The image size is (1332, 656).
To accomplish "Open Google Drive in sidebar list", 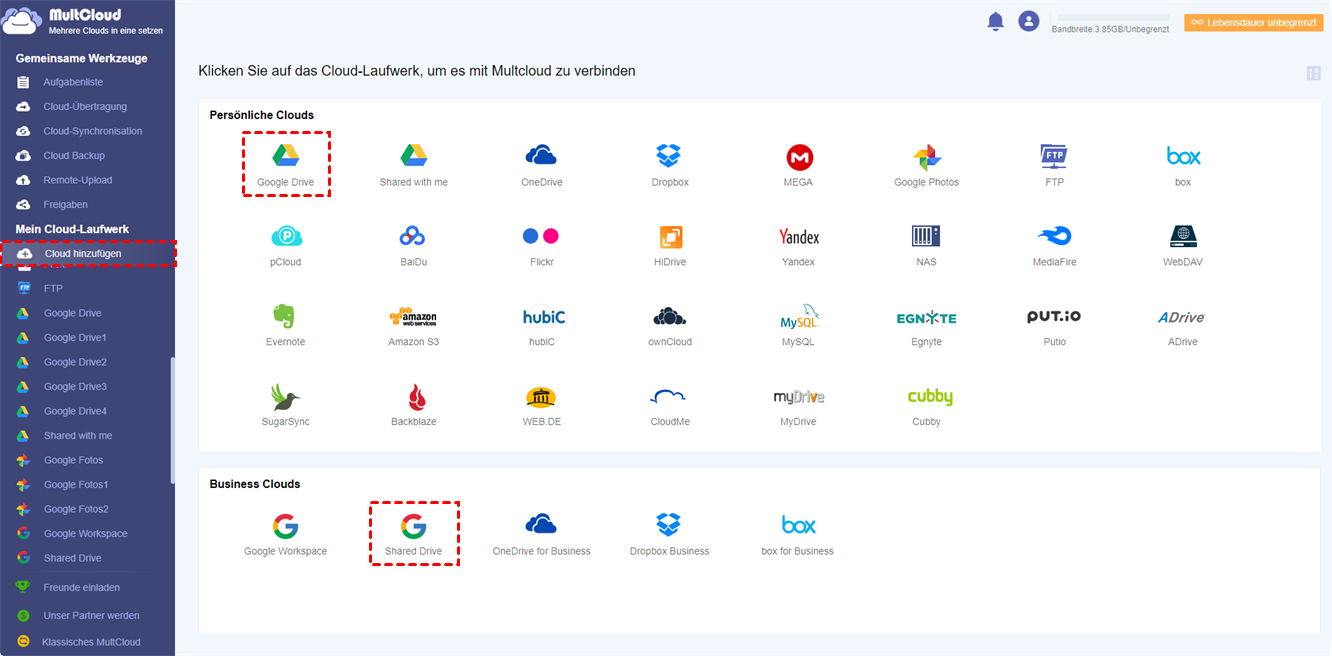I will pos(72,313).
